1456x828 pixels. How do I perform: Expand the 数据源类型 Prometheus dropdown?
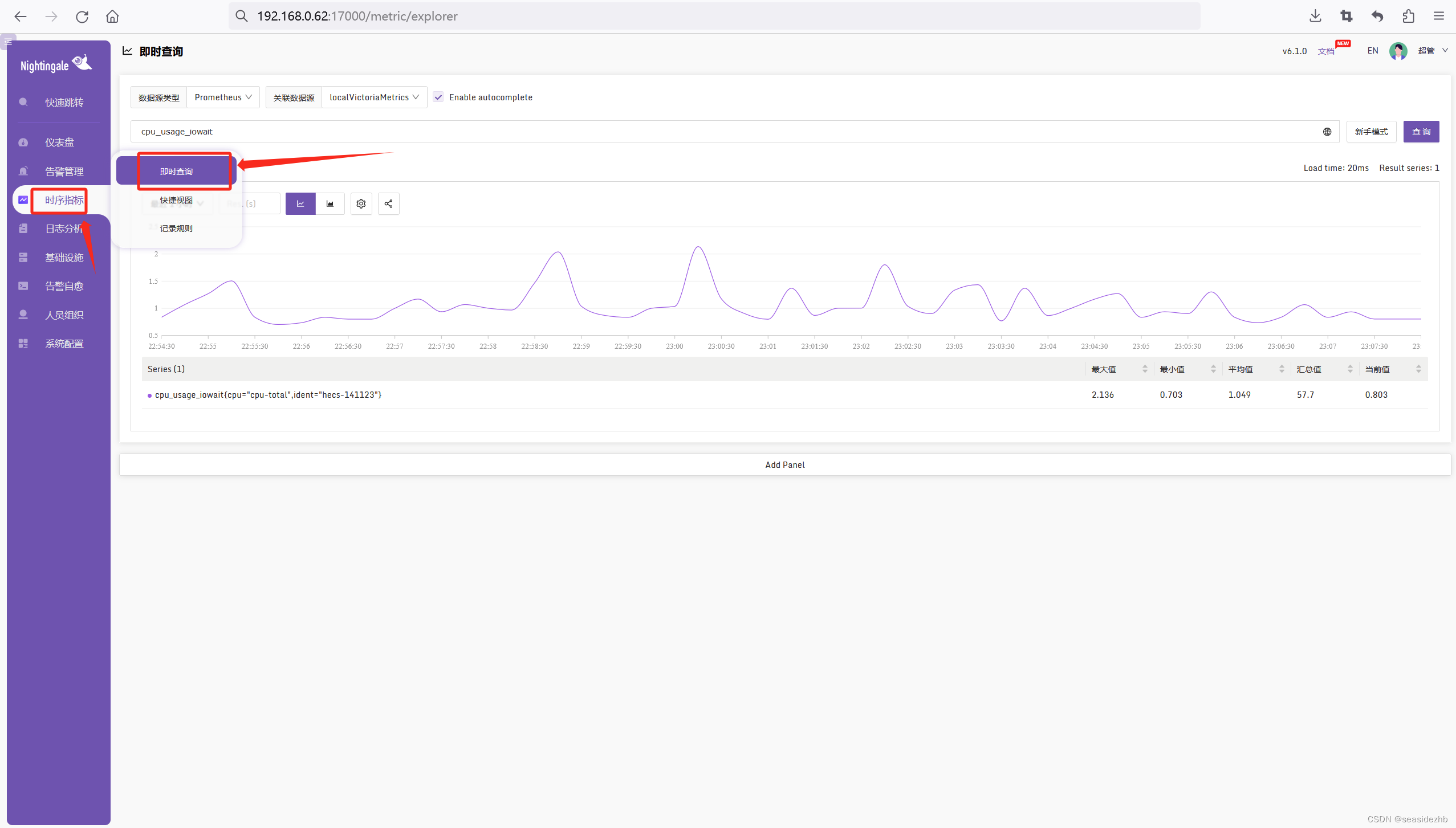click(221, 97)
